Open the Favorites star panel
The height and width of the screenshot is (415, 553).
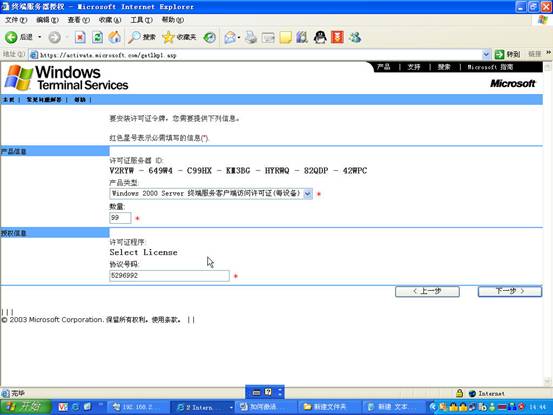coord(179,37)
